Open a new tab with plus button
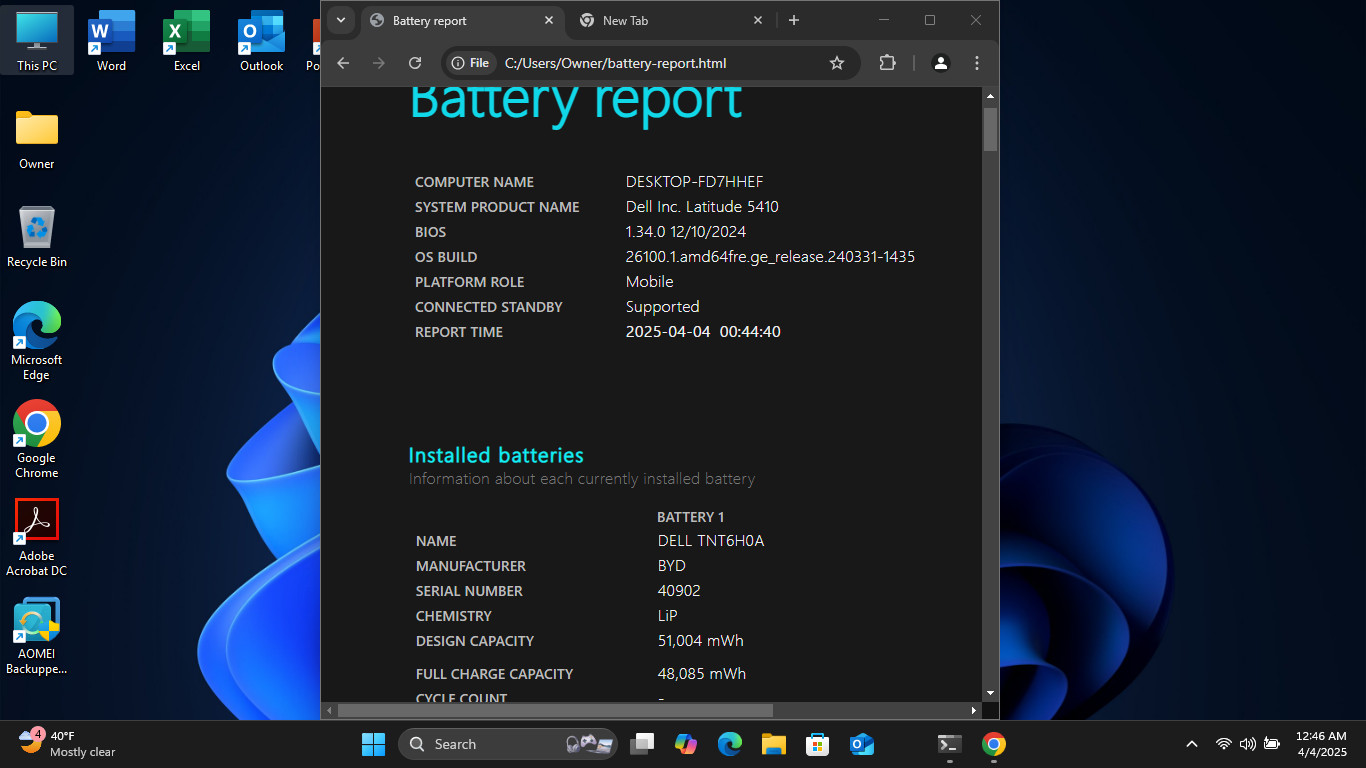Image resolution: width=1366 pixels, height=768 pixels. (794, 20)
